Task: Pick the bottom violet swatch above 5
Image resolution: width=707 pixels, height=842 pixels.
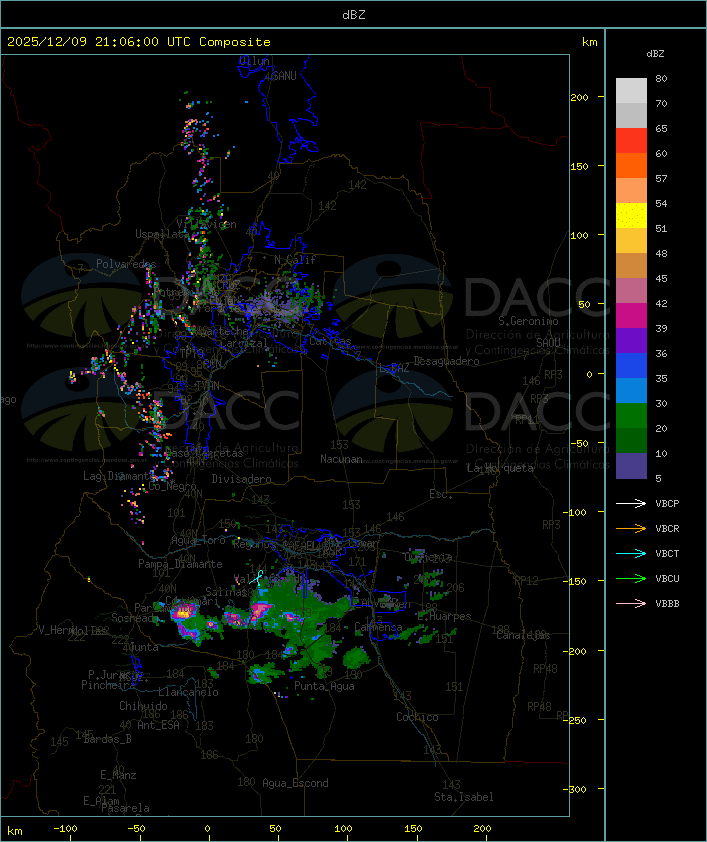Action: (631, 466)
